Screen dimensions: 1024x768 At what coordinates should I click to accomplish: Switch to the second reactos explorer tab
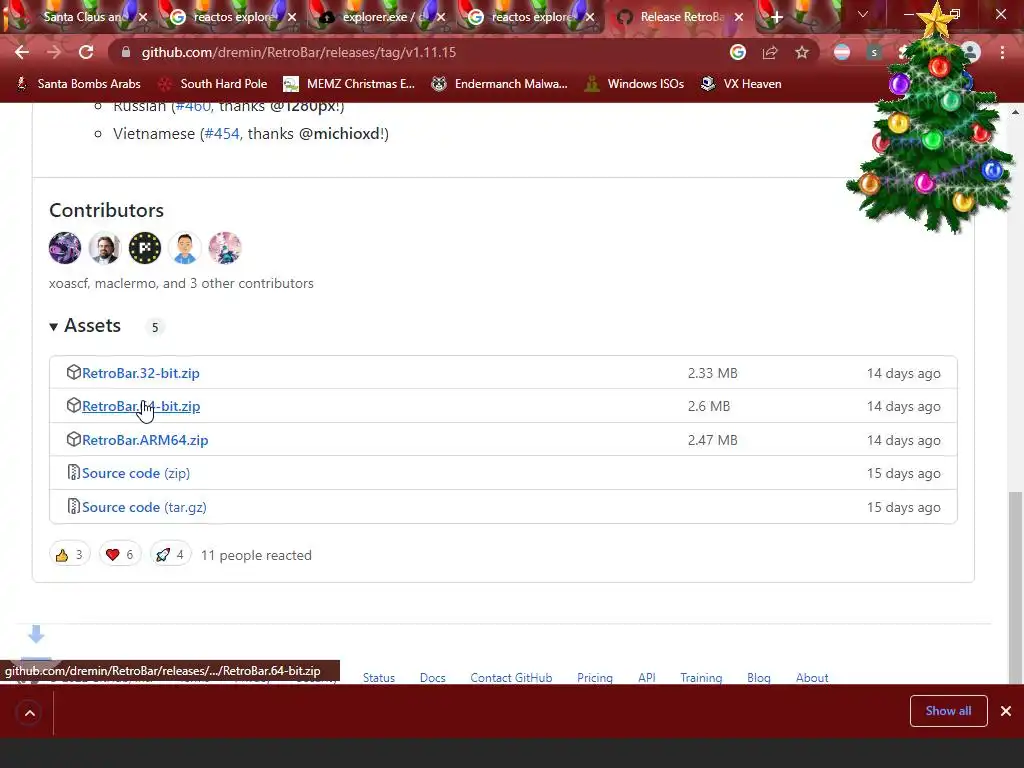point(532,17)
